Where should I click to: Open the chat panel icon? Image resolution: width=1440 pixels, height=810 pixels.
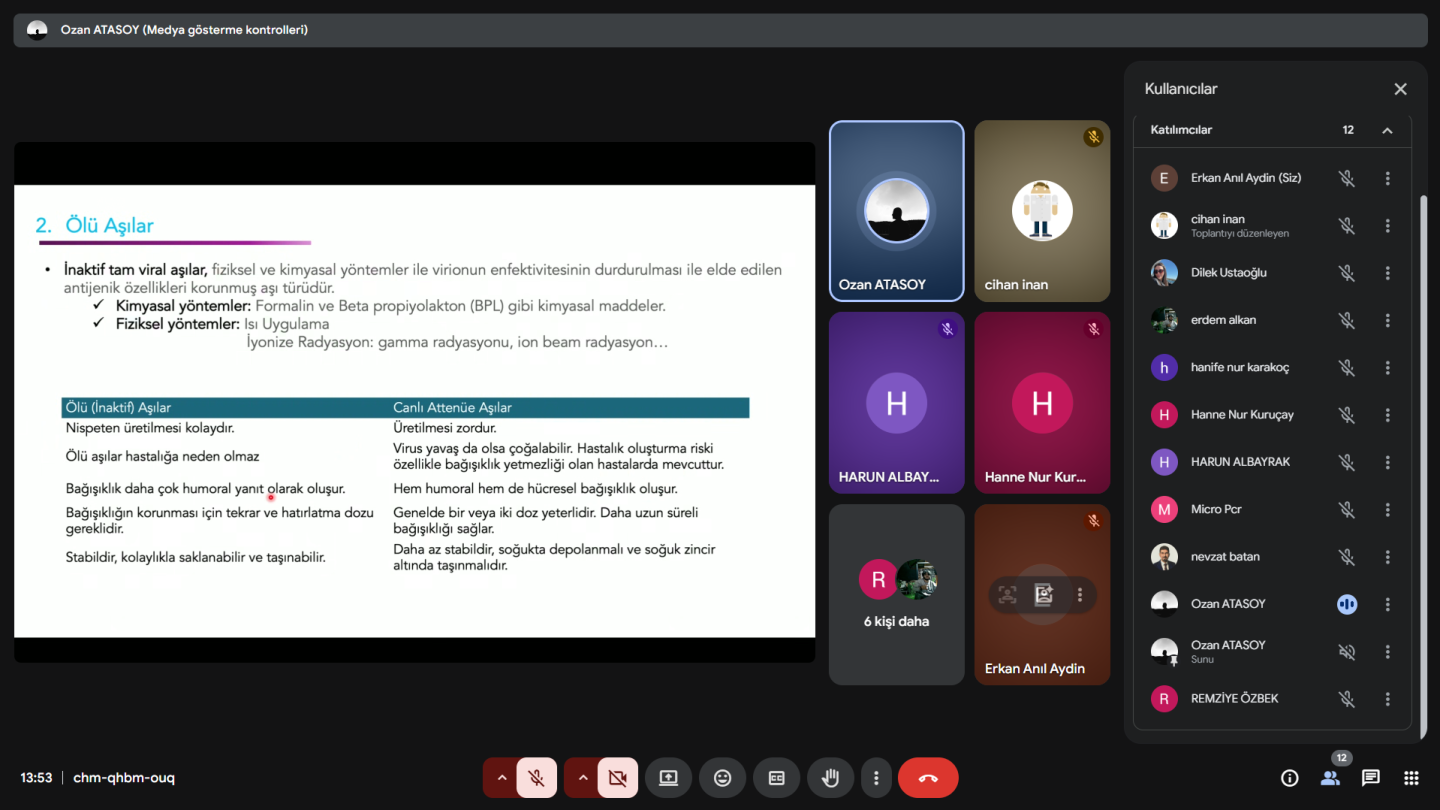pos(1370,778)
